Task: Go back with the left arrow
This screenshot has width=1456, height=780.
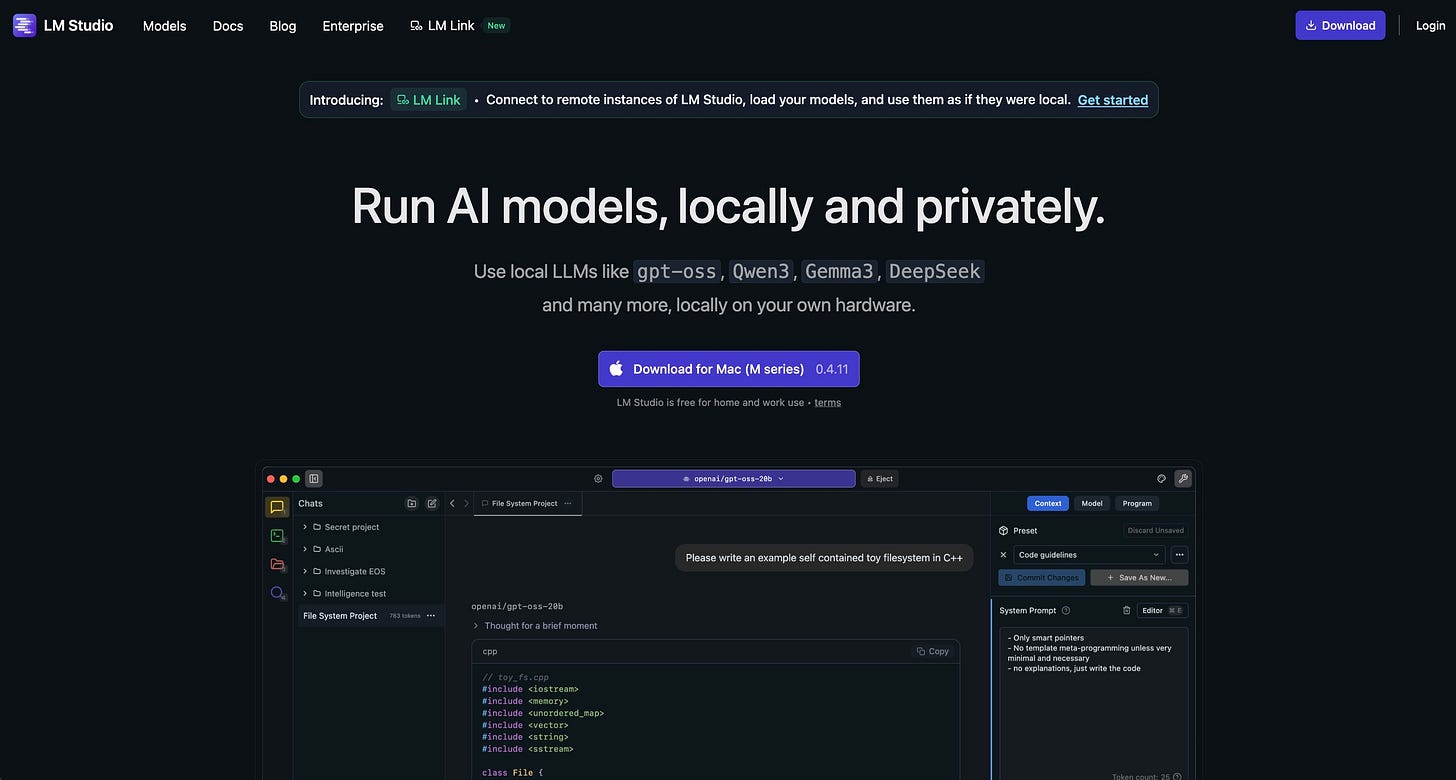Action: click(x=452, y=504)
